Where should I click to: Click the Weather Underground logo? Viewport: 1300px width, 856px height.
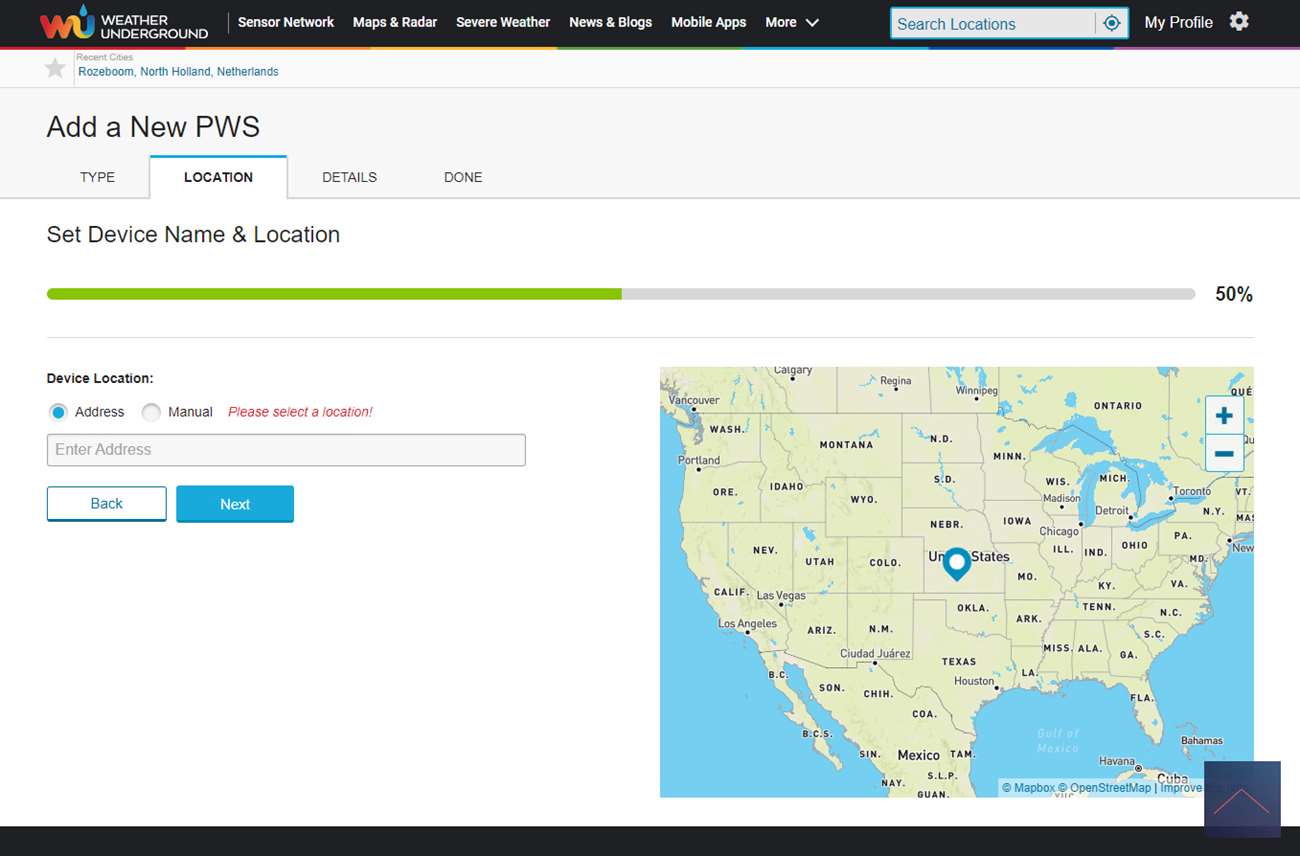click(123, 23)
